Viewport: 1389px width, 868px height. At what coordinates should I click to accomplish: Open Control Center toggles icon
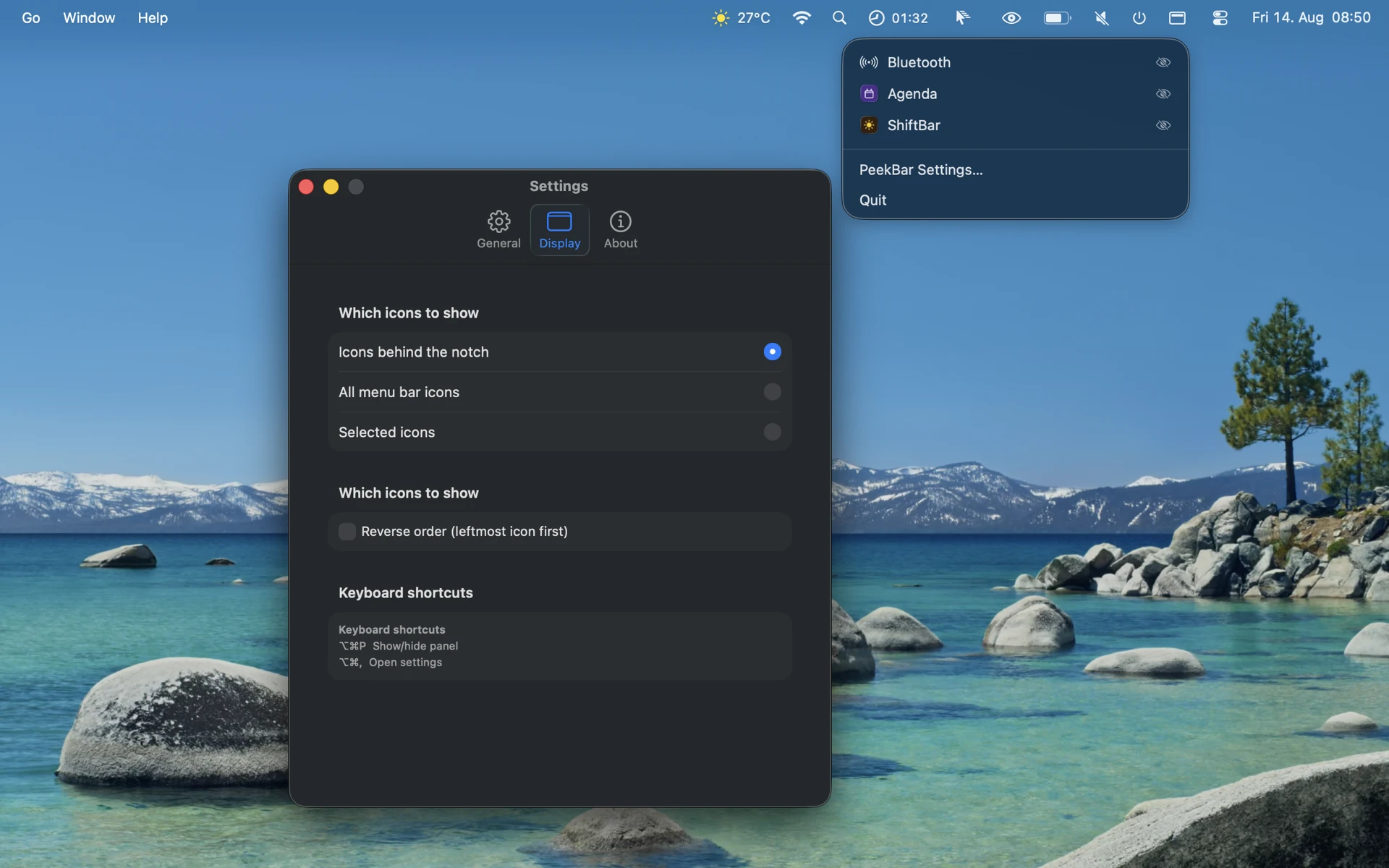pyautogui.click(x=1220, y=18)
